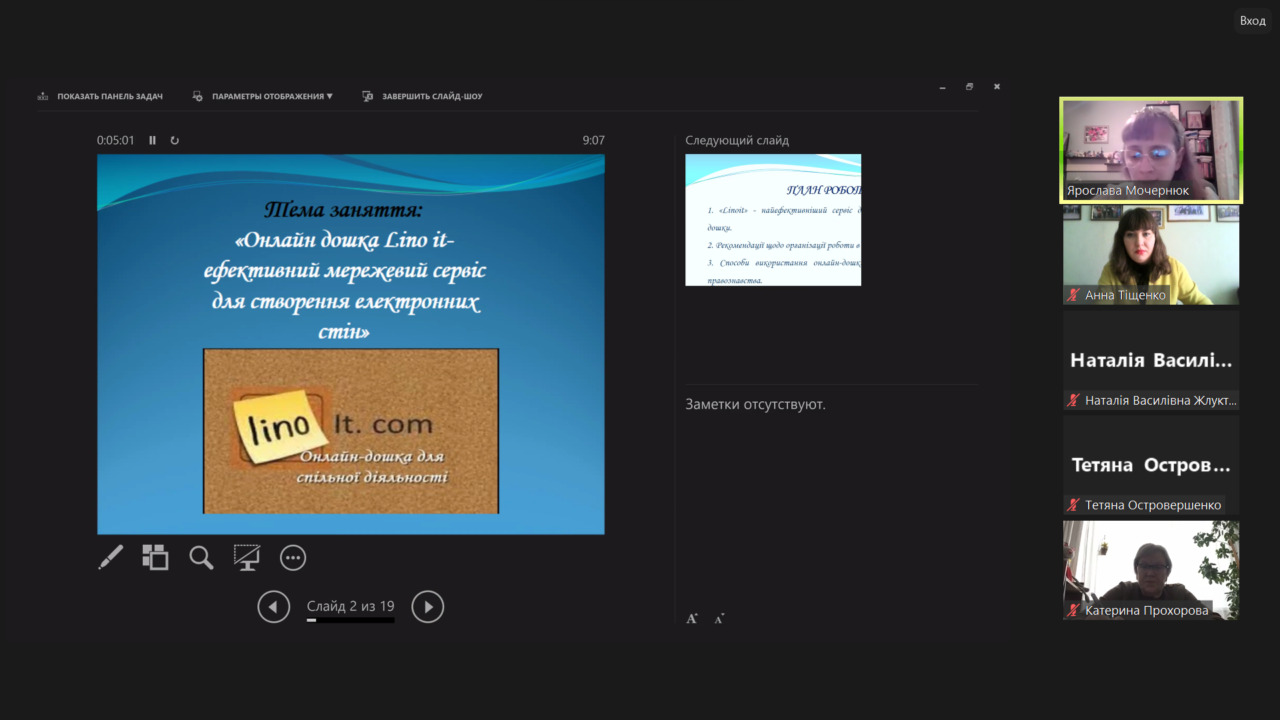Click the elapsed time 0:05:01
Image resolution: width=1280 pixels, height=720 pixels.
point(116,141)
